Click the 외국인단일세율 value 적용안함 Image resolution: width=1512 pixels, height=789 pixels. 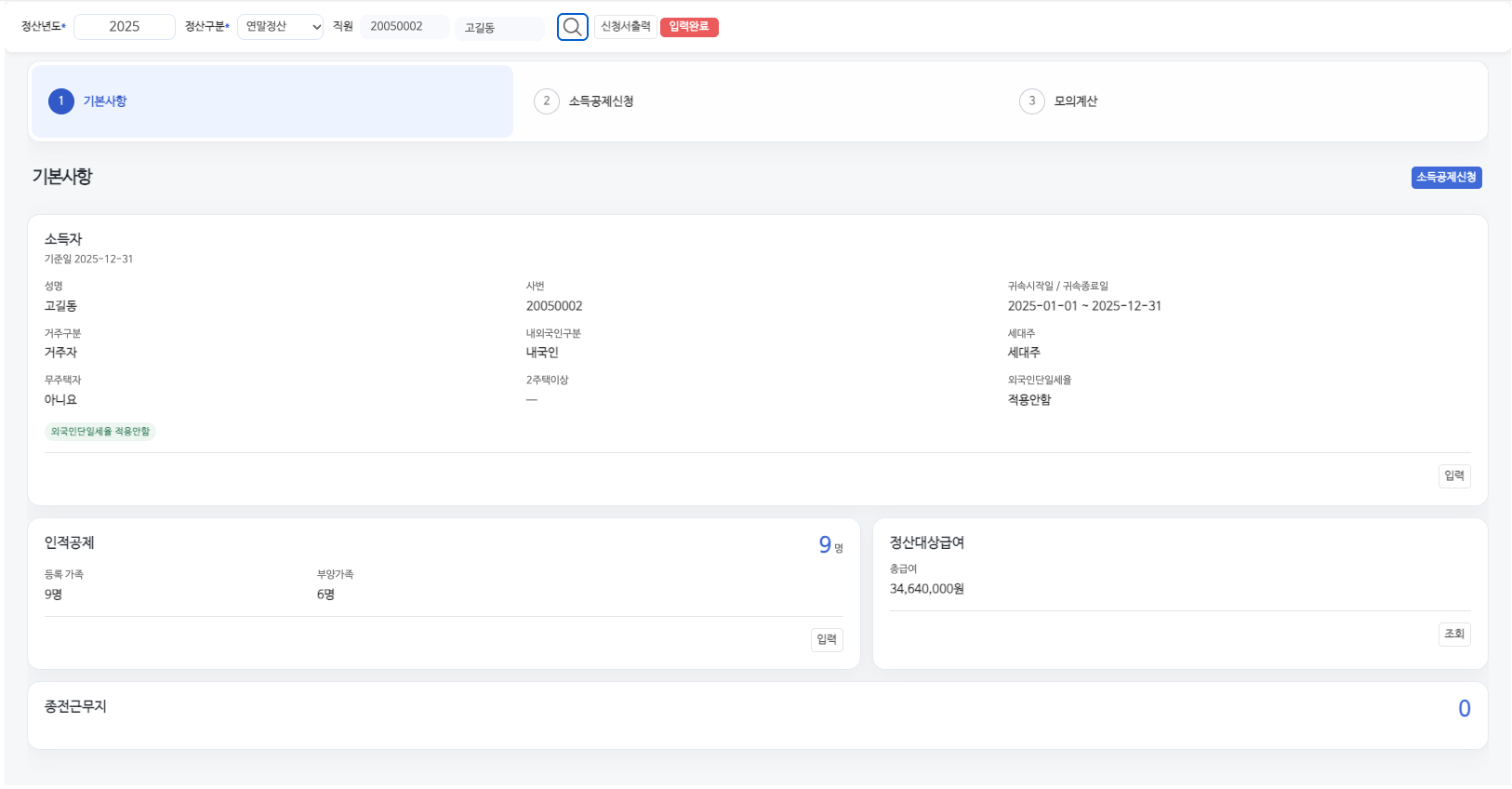(1029, 400)
